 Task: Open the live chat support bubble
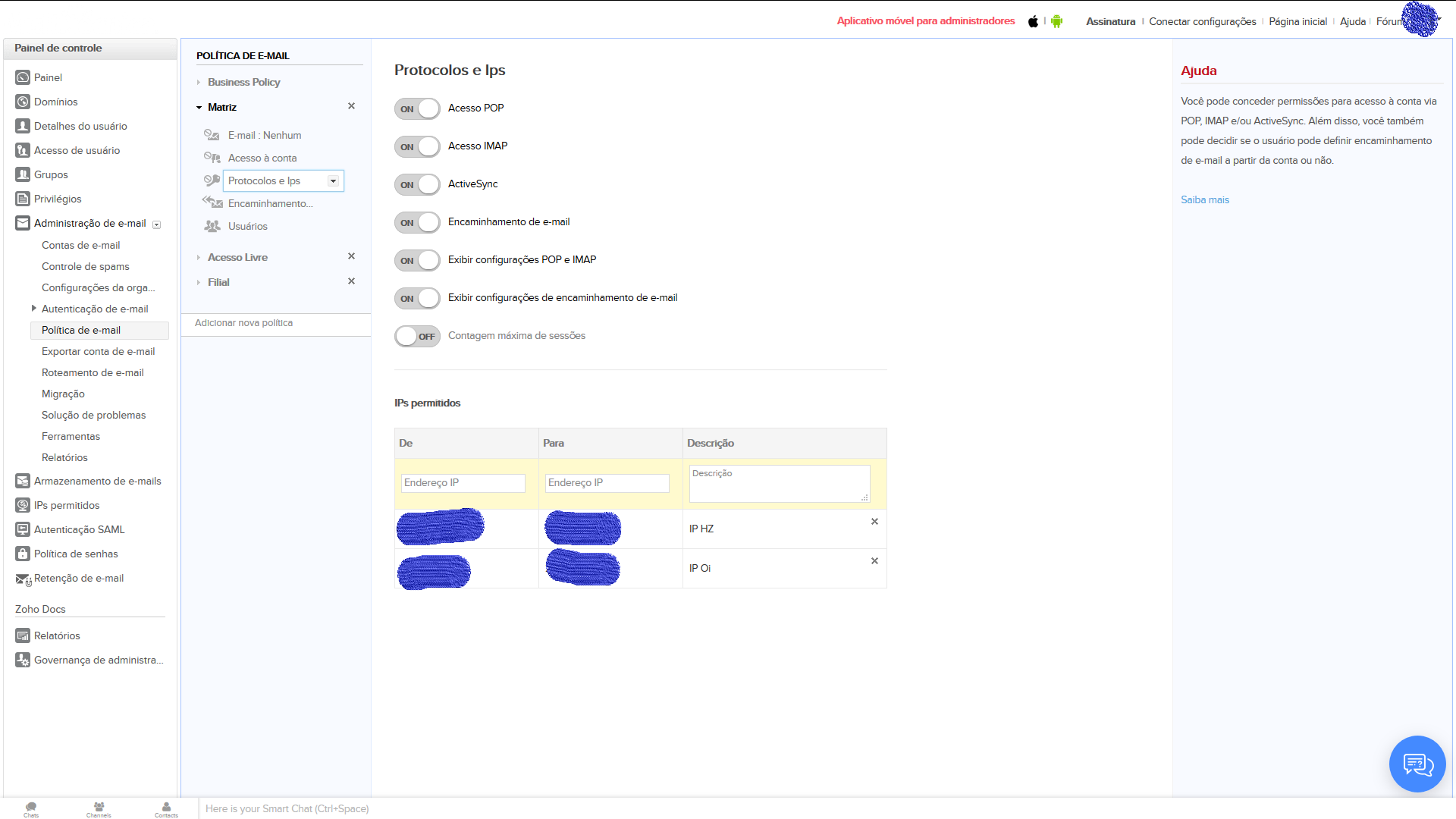(x=1417, y=764)
